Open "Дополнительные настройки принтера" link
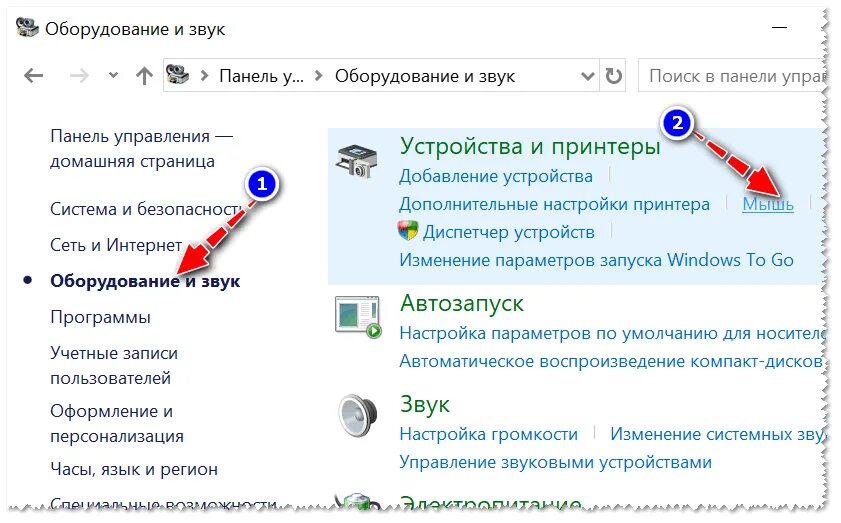This screenshot has height=523, width=841. [554, 204]
